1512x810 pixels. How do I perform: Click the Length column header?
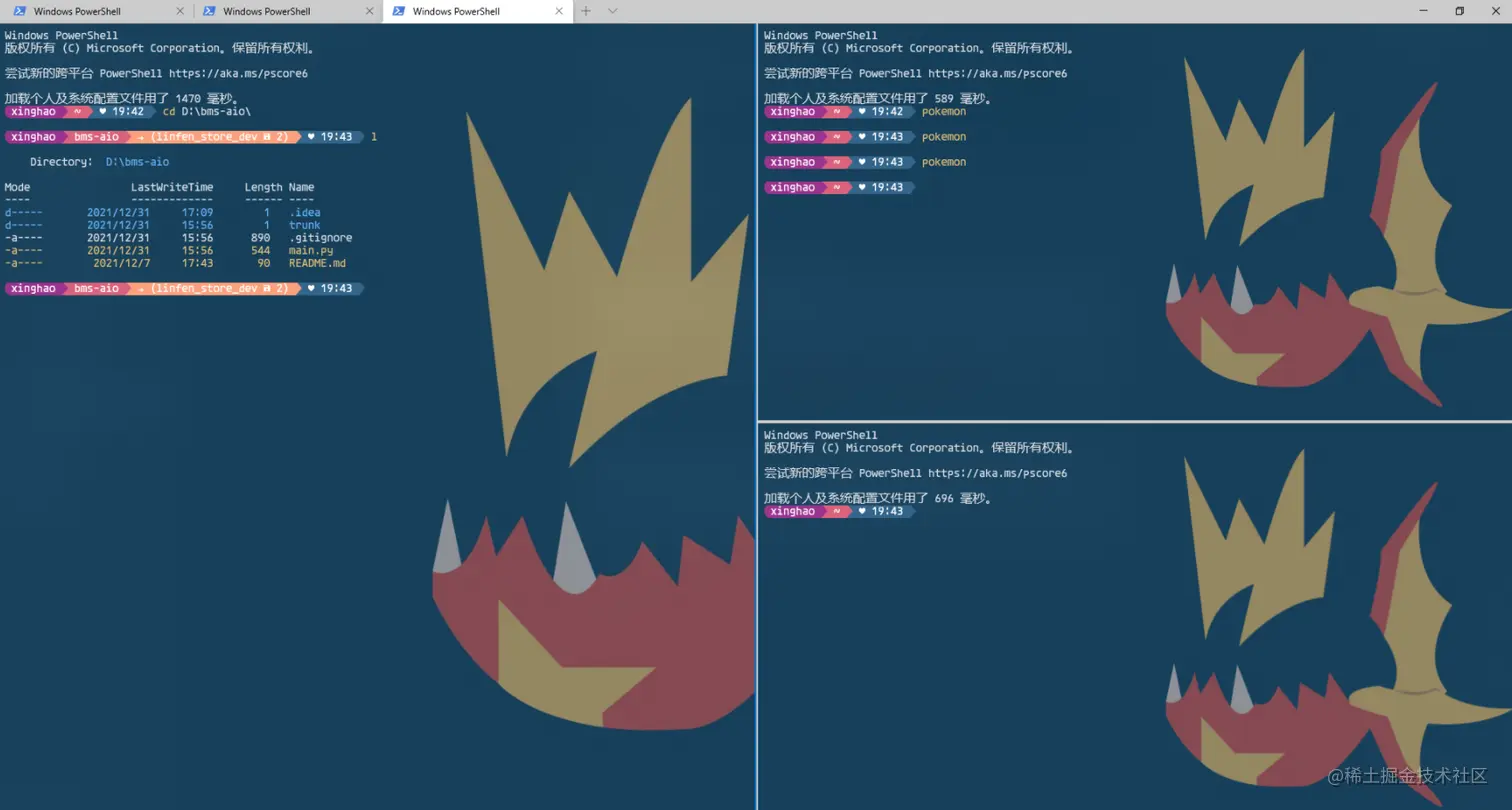pyautogui.click(x=264, y=187)
